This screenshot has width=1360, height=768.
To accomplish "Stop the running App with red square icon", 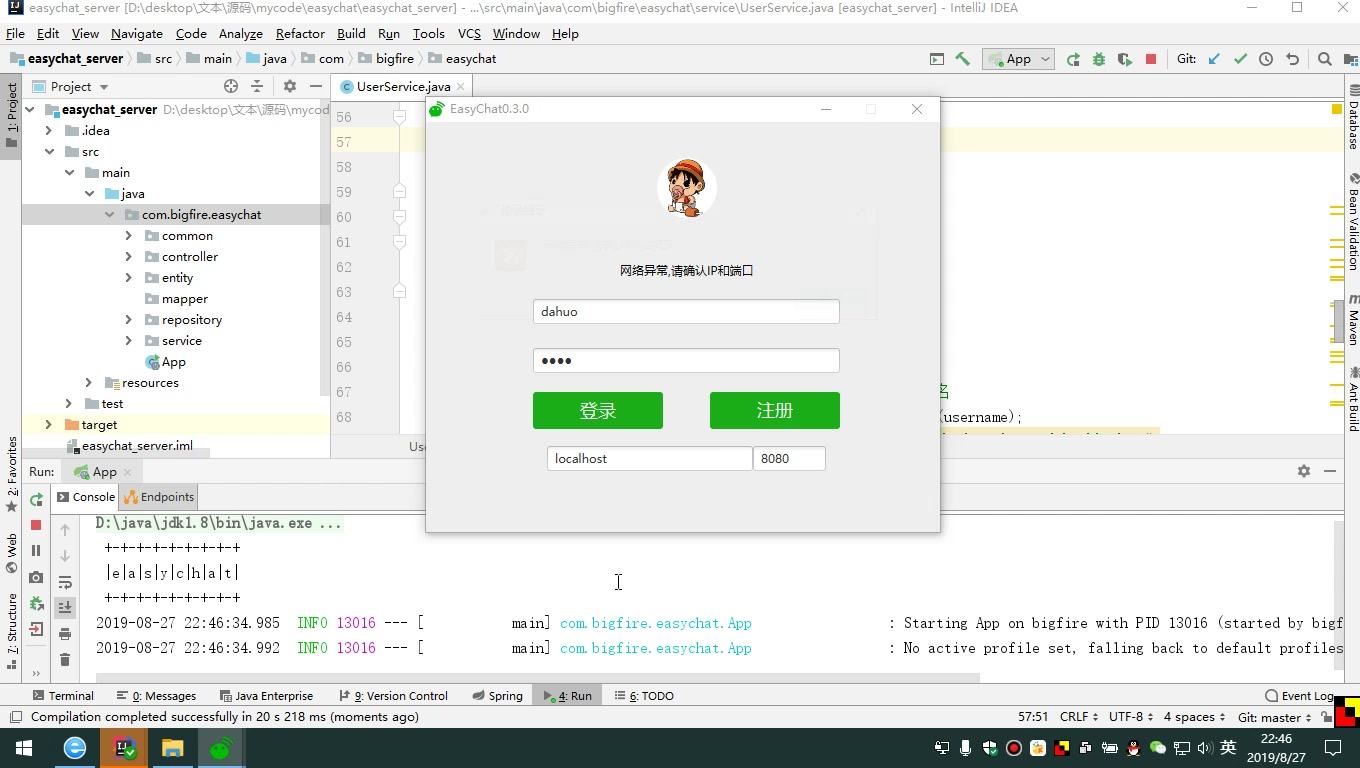I will 1151,59.
